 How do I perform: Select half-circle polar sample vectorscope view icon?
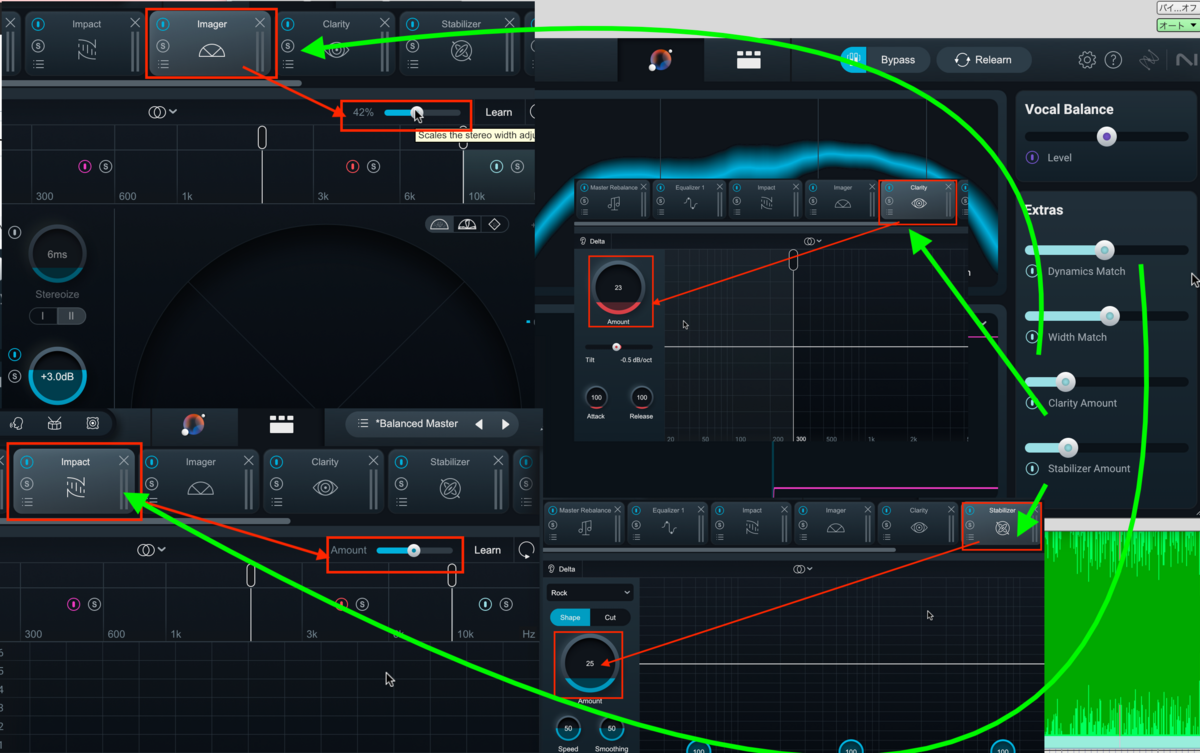click(x=440, y=225)
